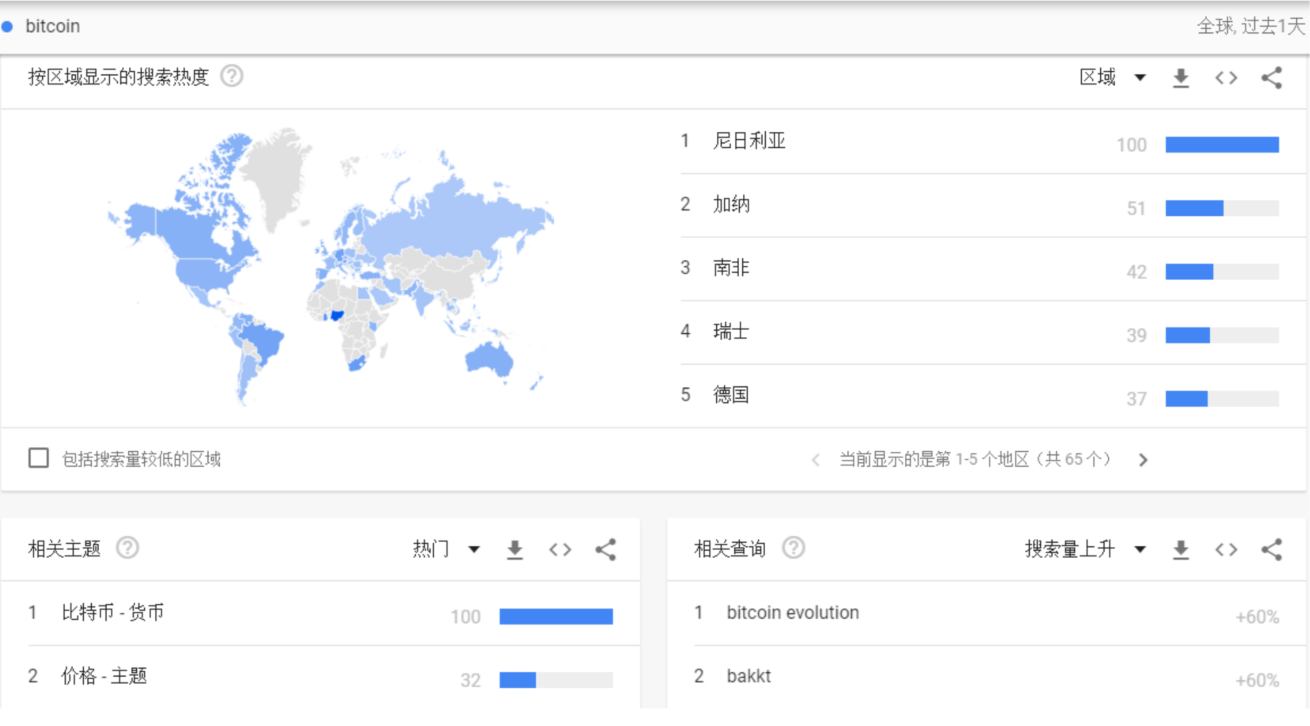The width and height of the screenshot is (1310, 726).
Task: Open related query bakkt
Action: coord(749,677)
